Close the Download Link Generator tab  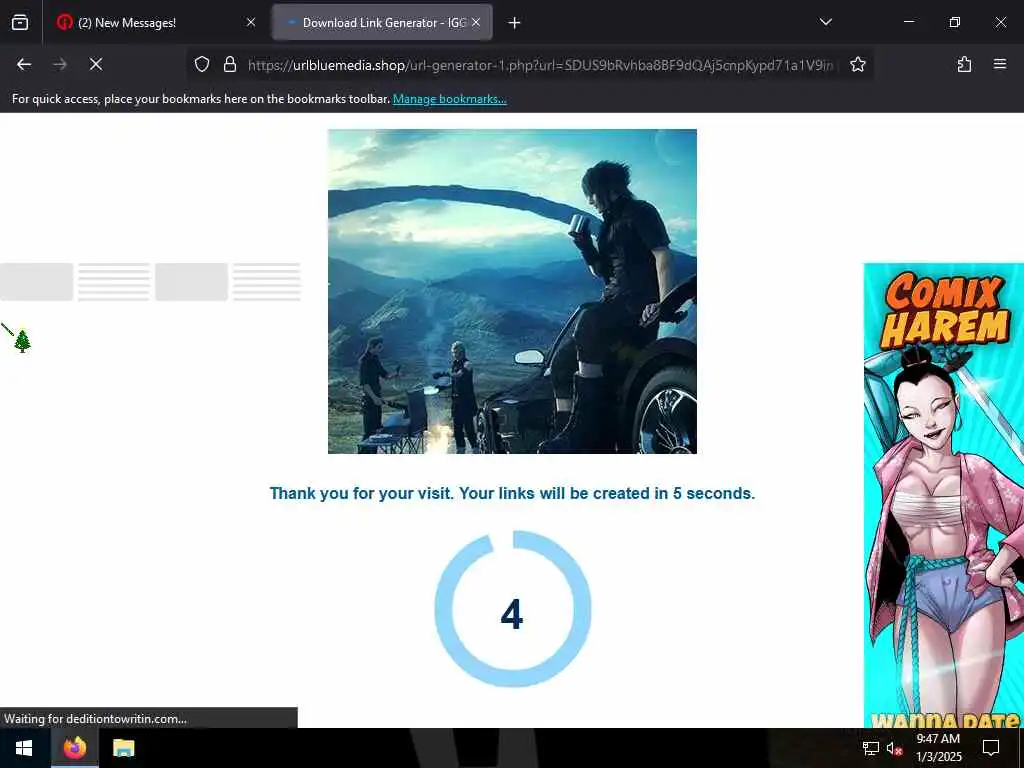click(x=476, y=23)
